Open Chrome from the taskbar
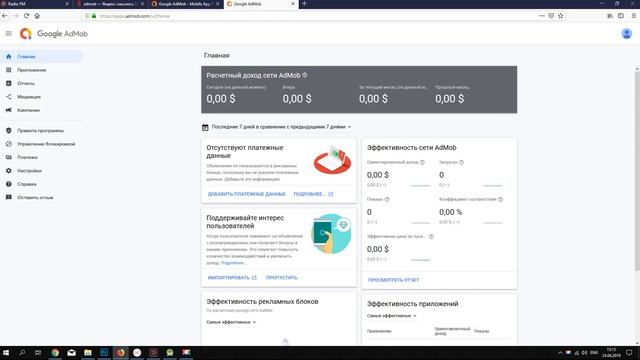This screenshot has width=640, height=360. click(55, 352)
